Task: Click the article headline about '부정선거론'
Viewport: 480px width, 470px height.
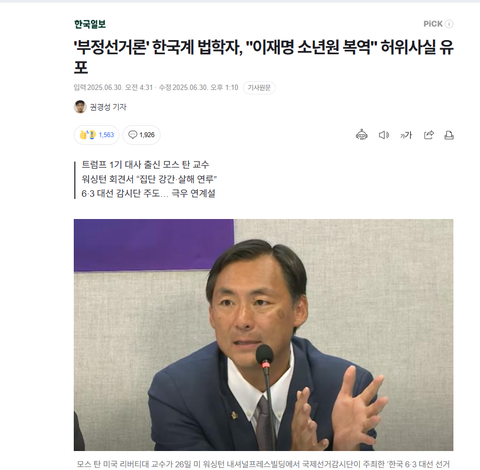Action: [x=263, y=57]
